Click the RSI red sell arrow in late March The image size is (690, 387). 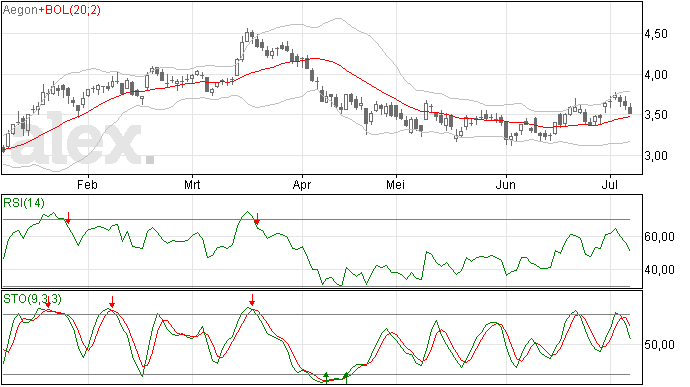click(257, 219)
